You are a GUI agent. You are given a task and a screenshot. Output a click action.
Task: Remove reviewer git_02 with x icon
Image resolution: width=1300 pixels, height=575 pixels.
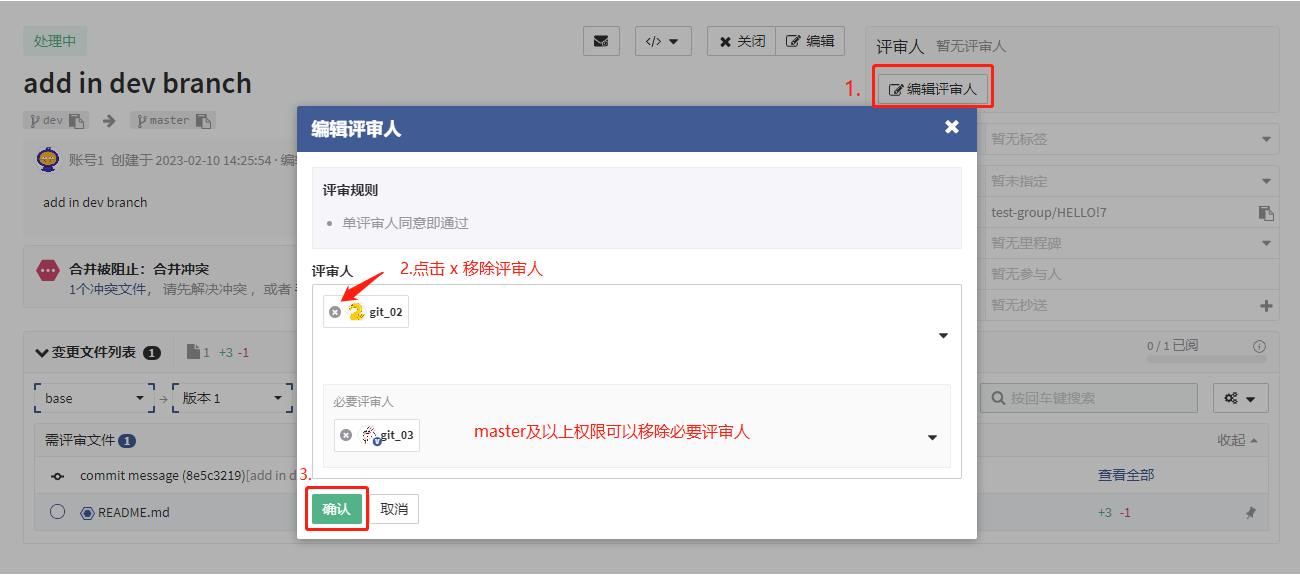[x=335, y=312]
